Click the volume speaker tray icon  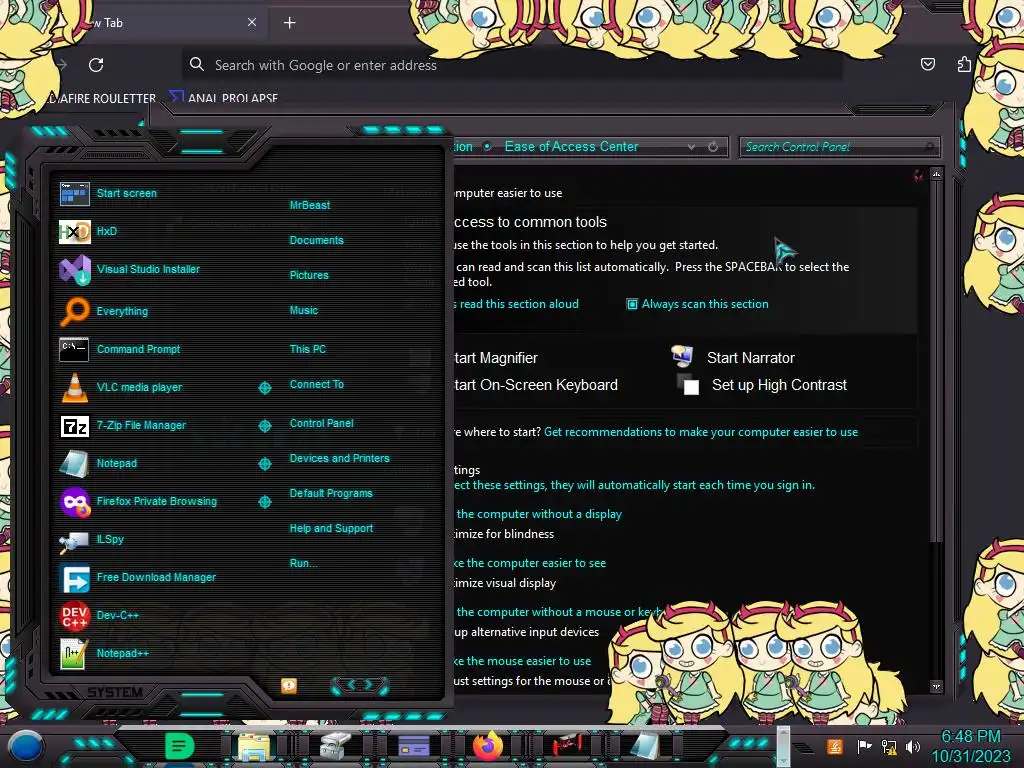click(913, 746)
